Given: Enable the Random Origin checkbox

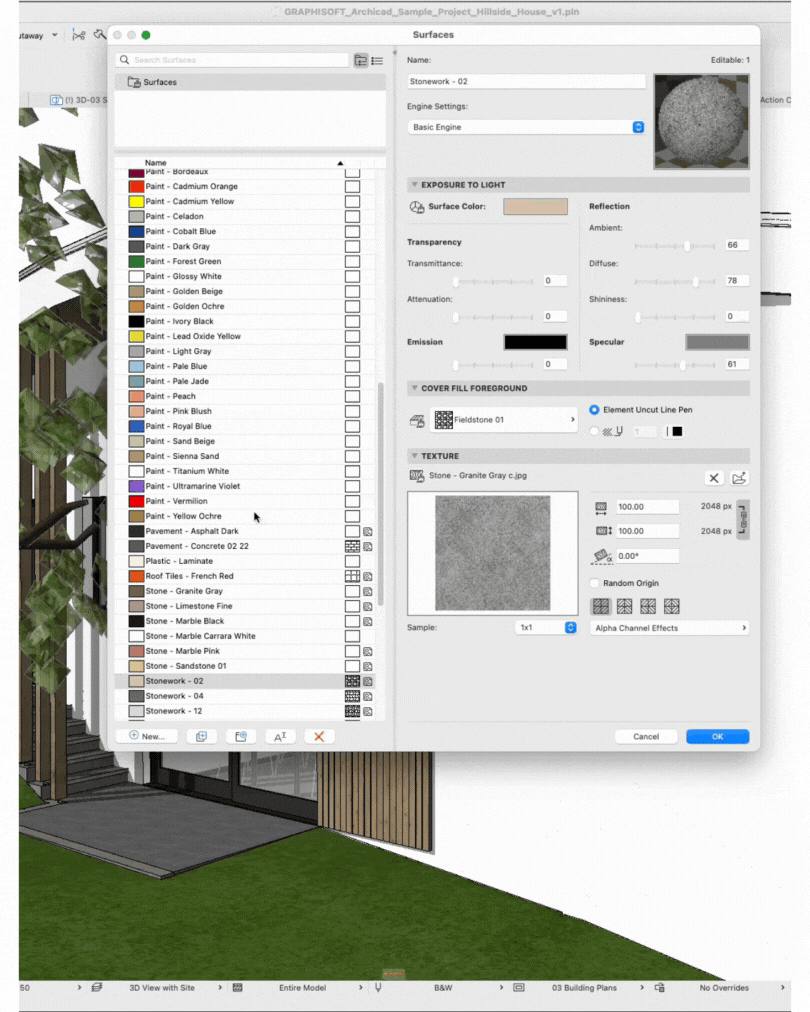Looking at the screenshot, I should (x=594, y=583).
